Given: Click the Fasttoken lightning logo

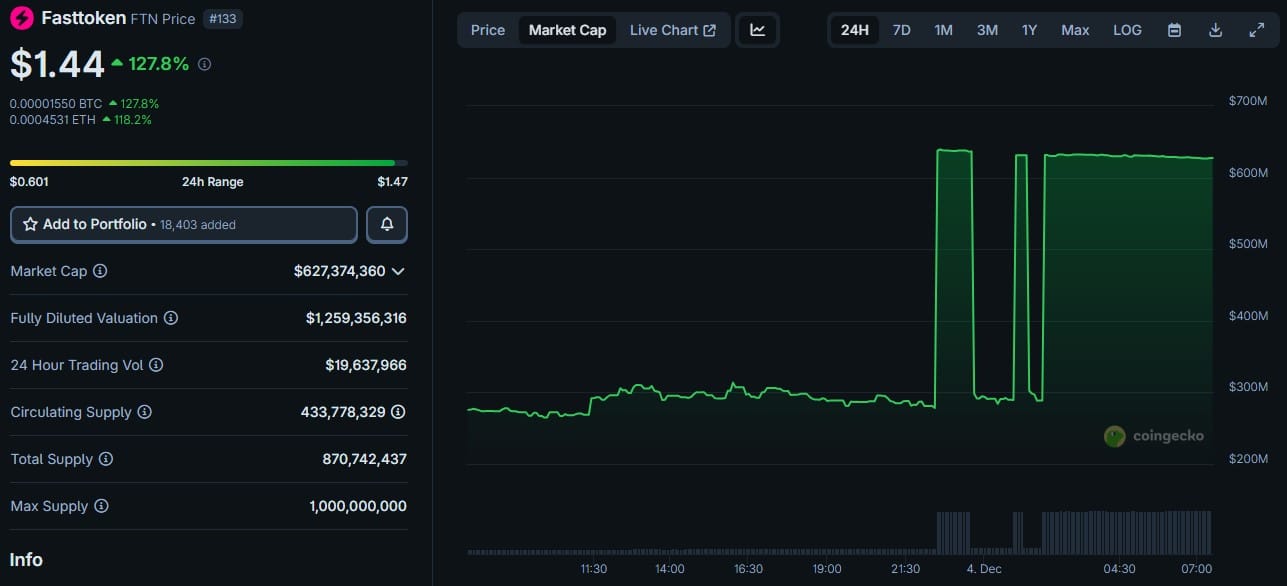Looking at the screenshot, I should pyautogui.click(x=20, y=17).
